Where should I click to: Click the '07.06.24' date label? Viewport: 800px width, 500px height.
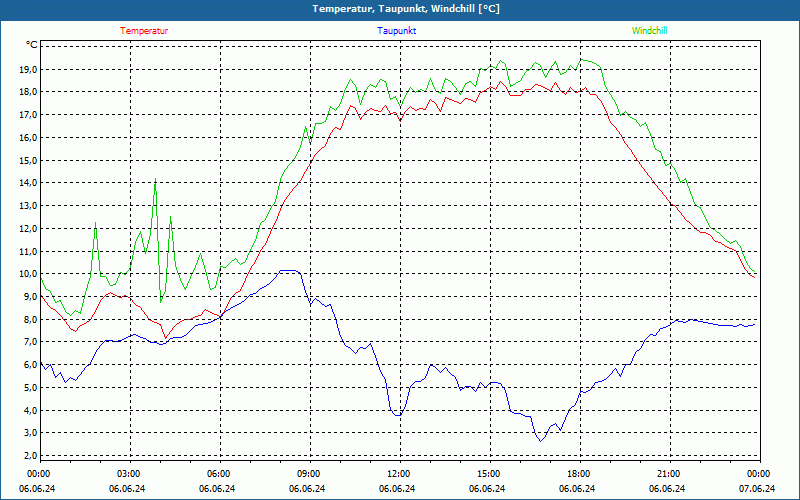pyautogui.click(x=757, y=488)
